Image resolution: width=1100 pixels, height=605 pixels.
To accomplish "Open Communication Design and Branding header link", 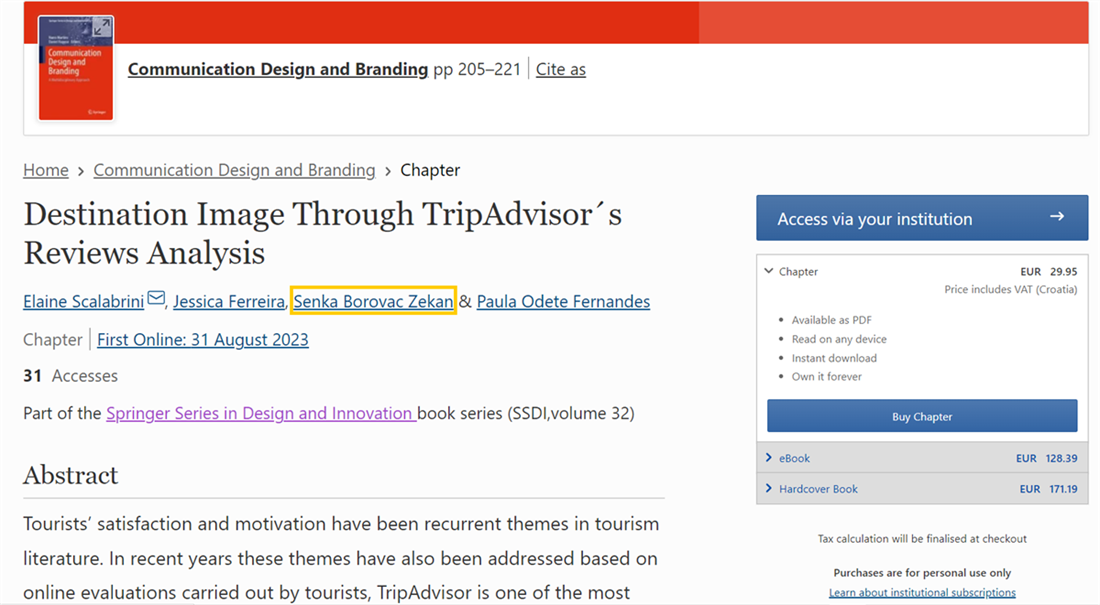I will (x=278, y=69).
